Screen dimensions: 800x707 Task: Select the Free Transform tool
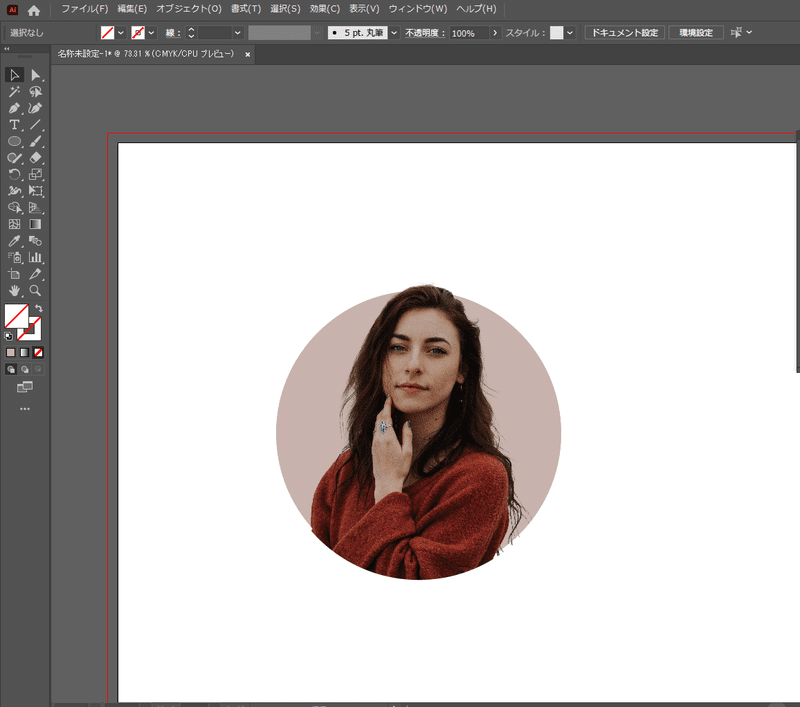(35, 191)
